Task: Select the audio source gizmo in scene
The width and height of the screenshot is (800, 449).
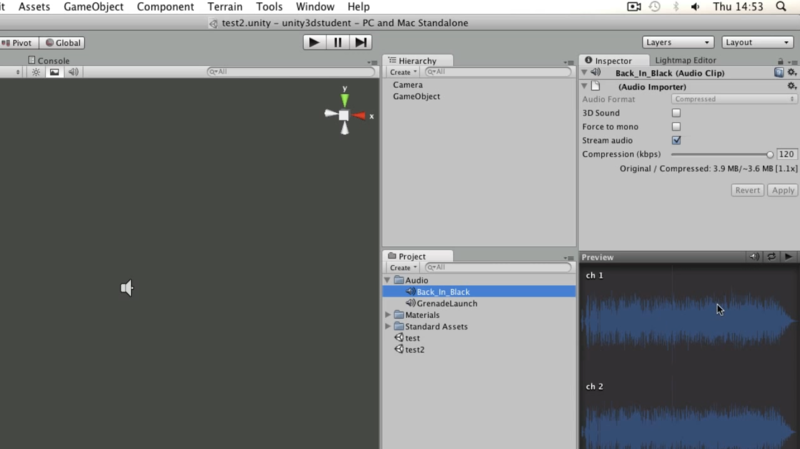Action: tap(127, 288)
